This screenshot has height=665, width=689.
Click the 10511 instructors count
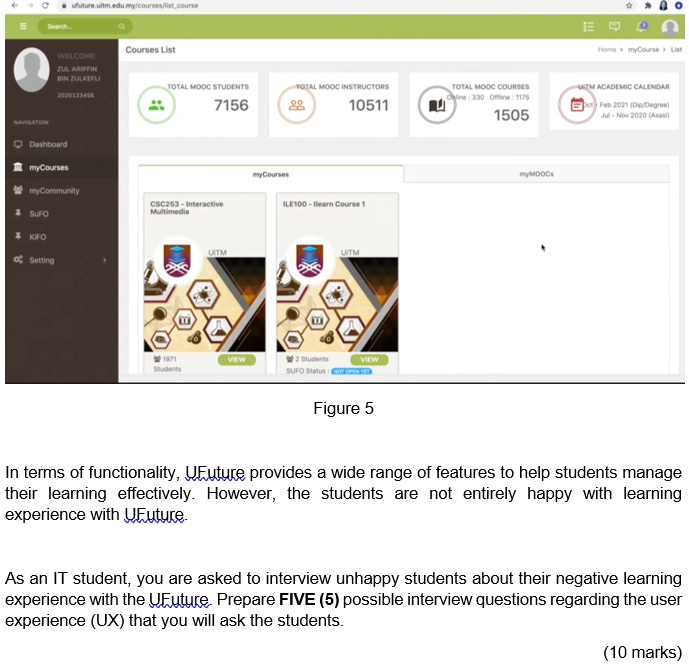(x=369, y=105)
